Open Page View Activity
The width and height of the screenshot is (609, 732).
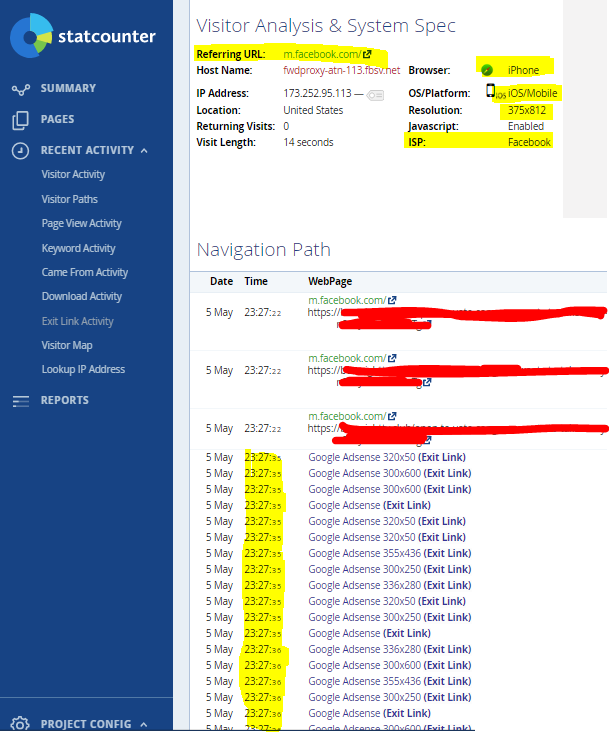[x=82, y=224]
